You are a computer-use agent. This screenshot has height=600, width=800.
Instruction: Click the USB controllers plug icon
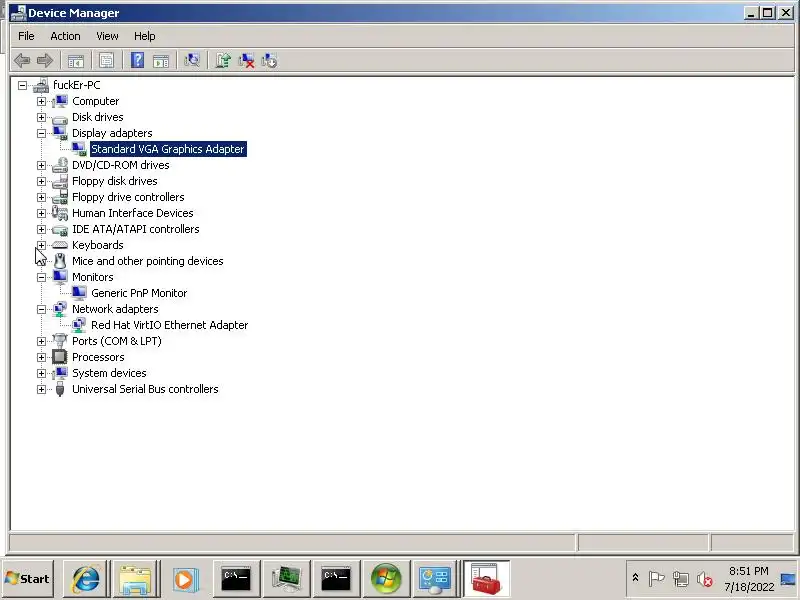(x=60, y=389)
